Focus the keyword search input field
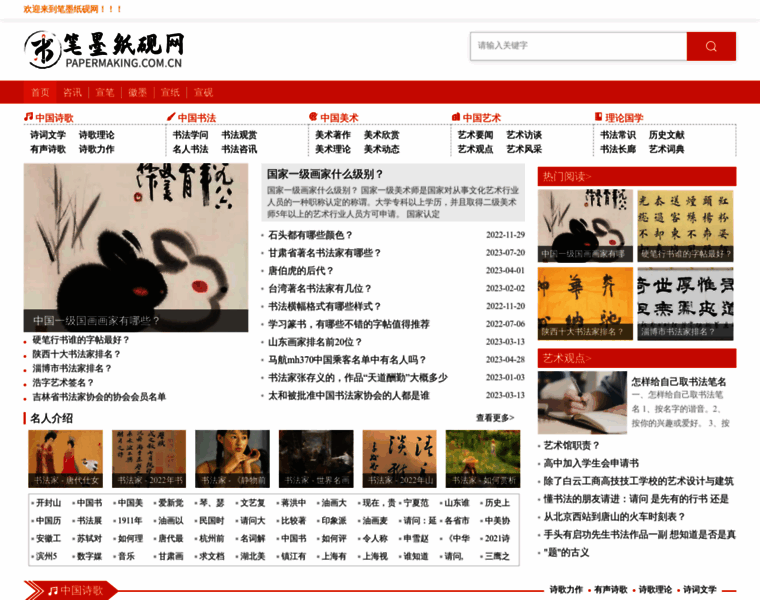 [x=578, y=46]
